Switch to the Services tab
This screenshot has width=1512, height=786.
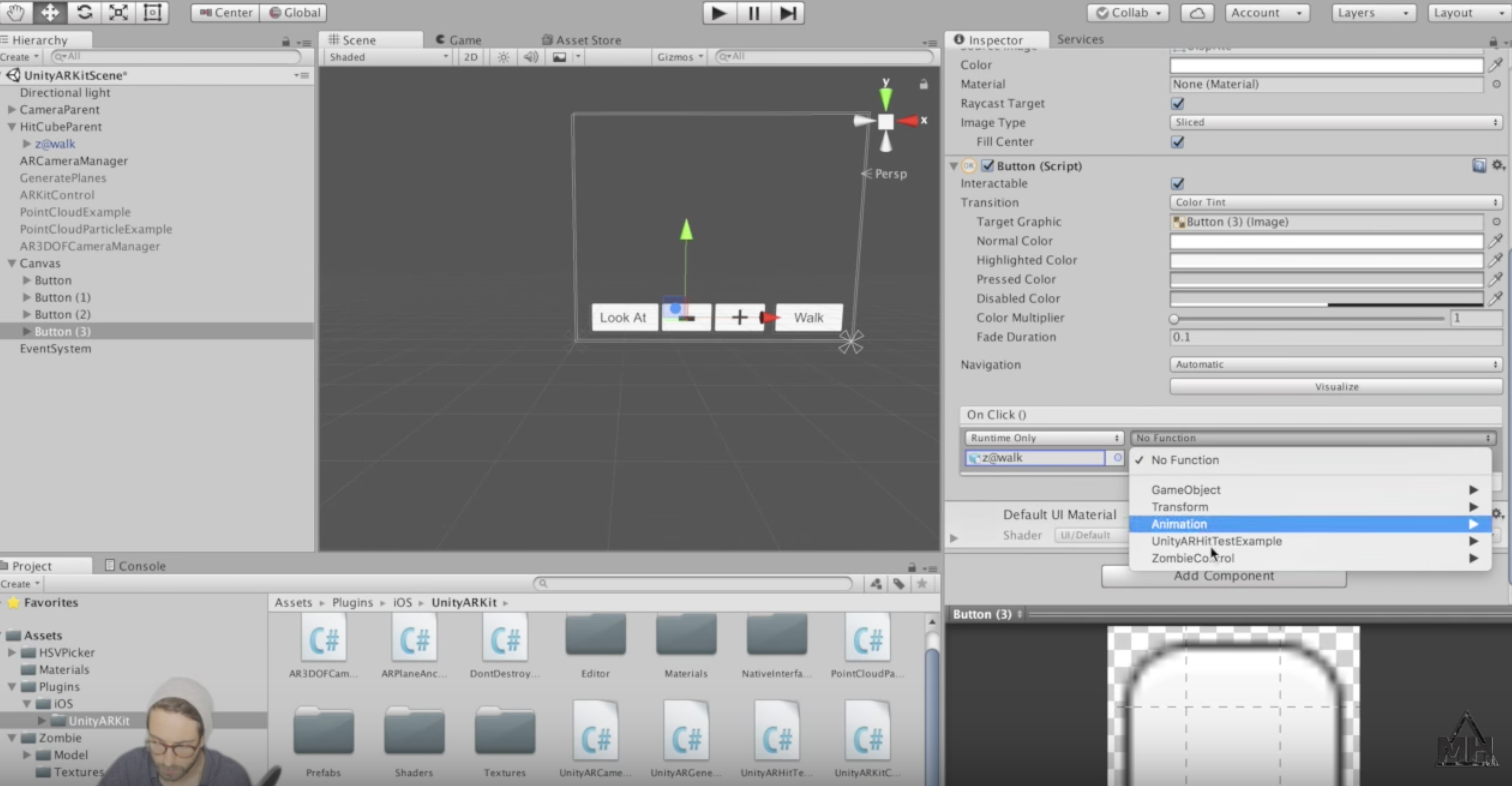(1080, 40)
